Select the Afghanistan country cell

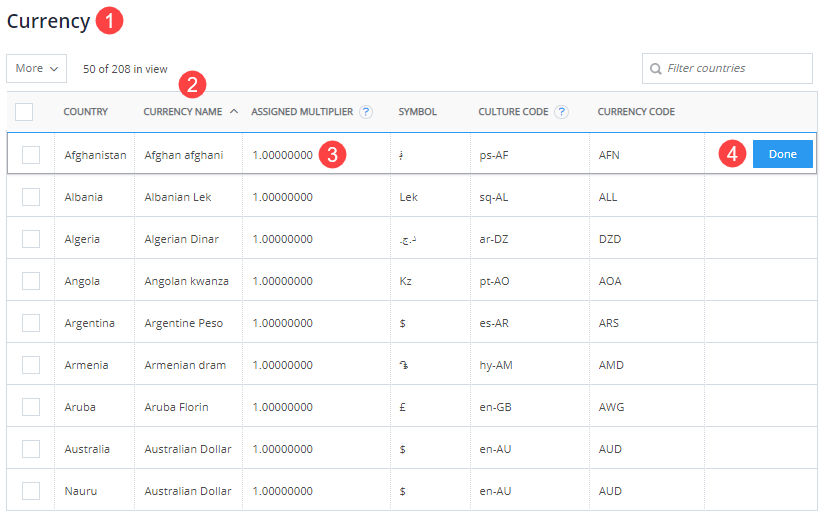pos(95,155)
